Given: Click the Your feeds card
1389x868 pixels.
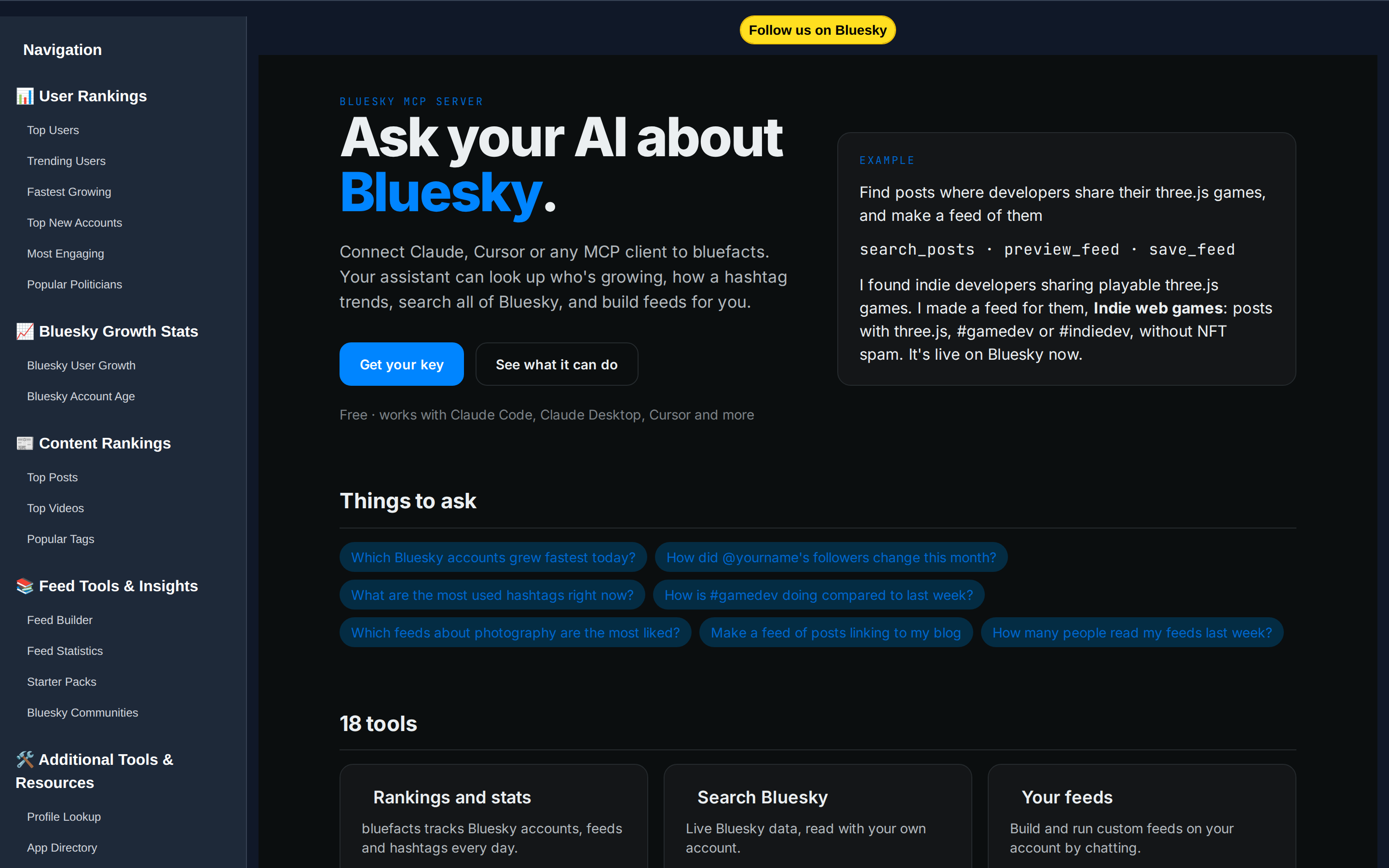Looking at the screenshot, I should tap(1142, 816).
